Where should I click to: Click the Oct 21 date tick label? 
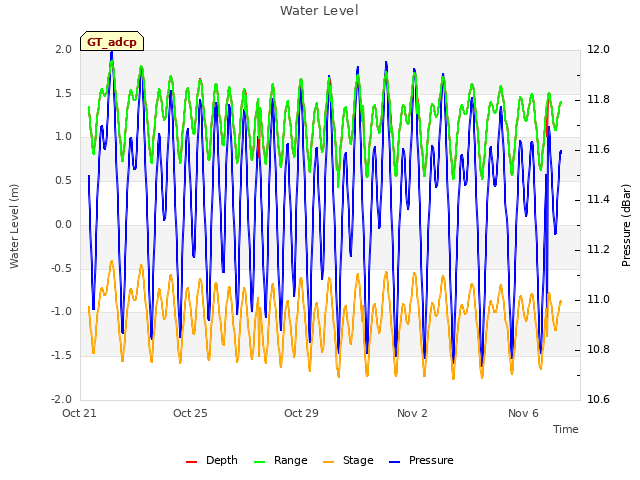coord(79,413)
